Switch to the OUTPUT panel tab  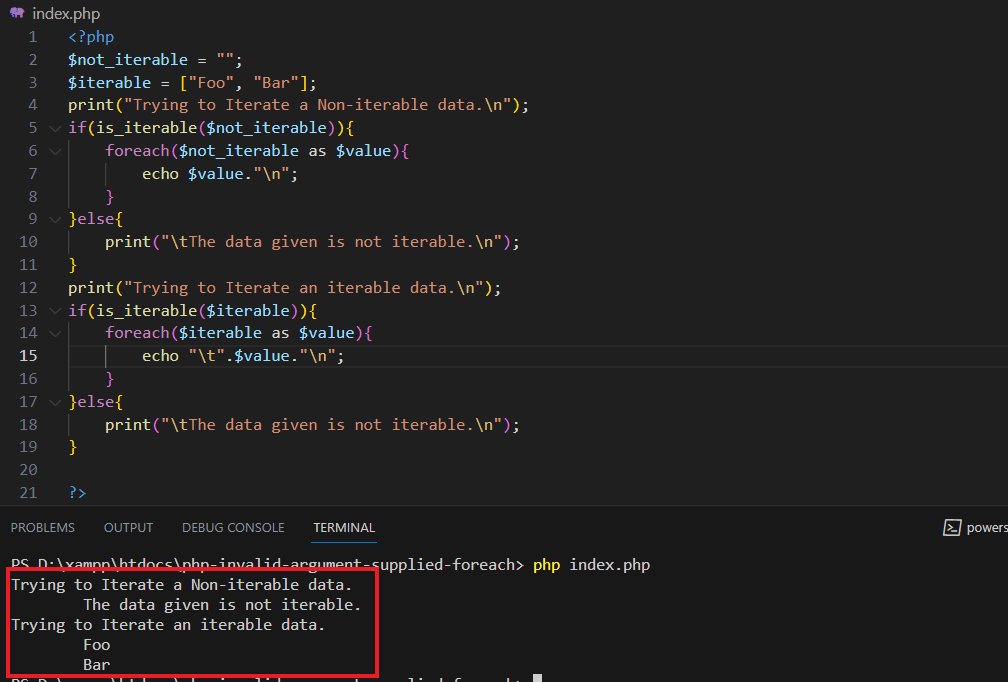128,527
